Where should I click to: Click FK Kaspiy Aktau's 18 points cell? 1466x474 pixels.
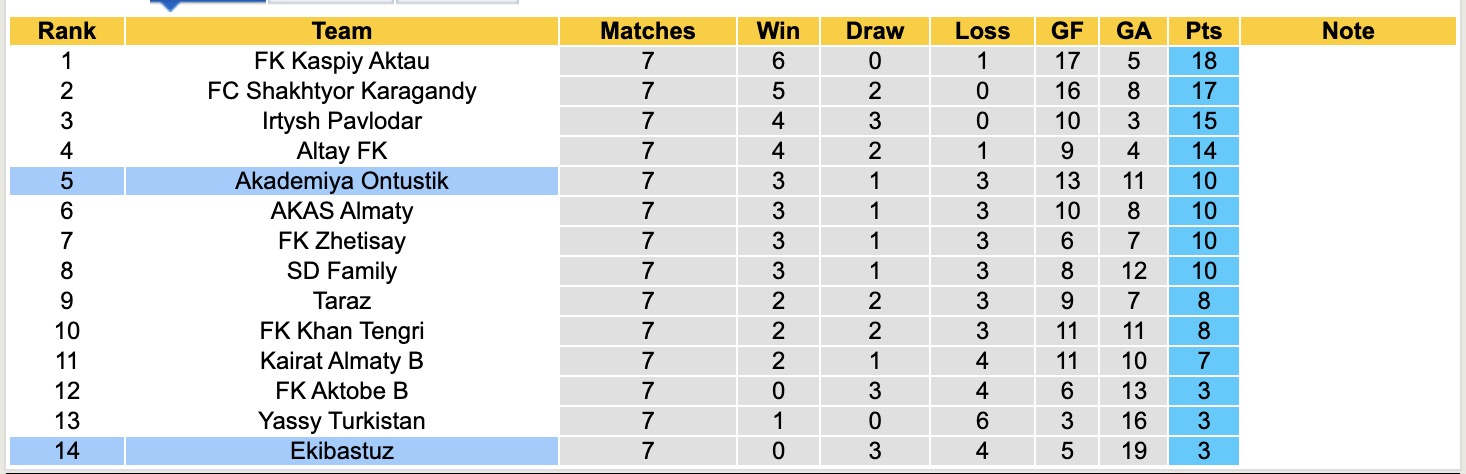tap(1203, 61)
